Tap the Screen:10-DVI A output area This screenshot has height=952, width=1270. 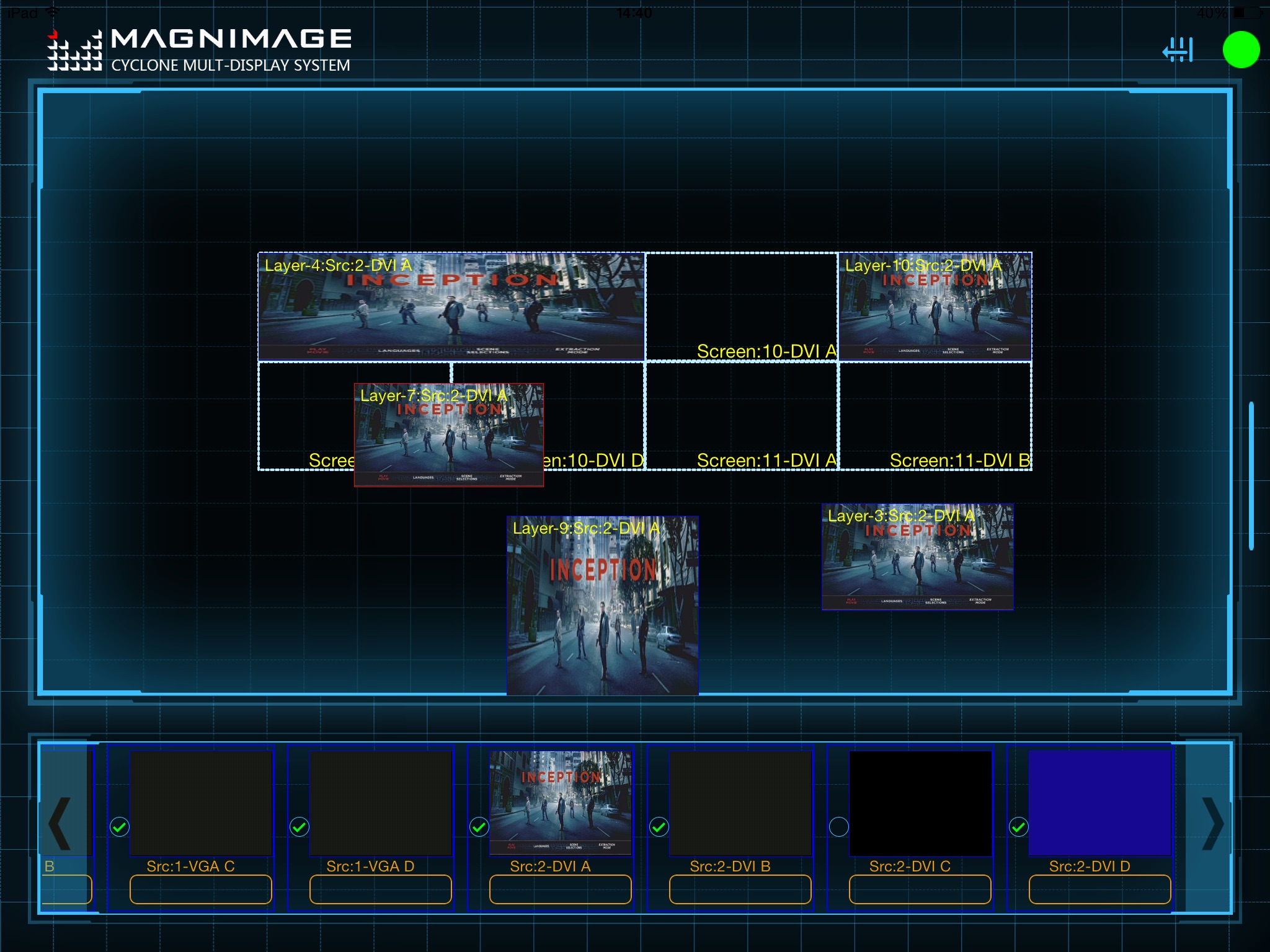tap(742, 307)
